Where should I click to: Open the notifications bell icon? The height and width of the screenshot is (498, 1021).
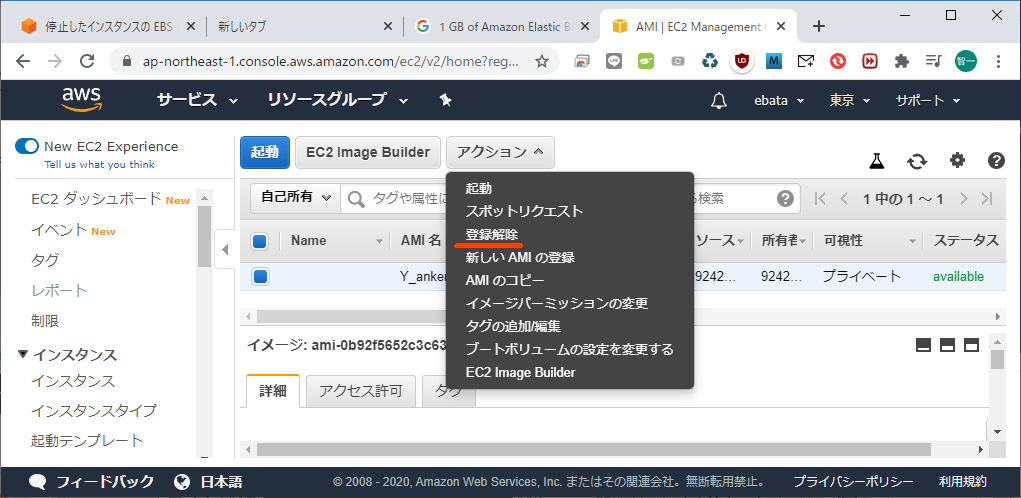point(719,101)
